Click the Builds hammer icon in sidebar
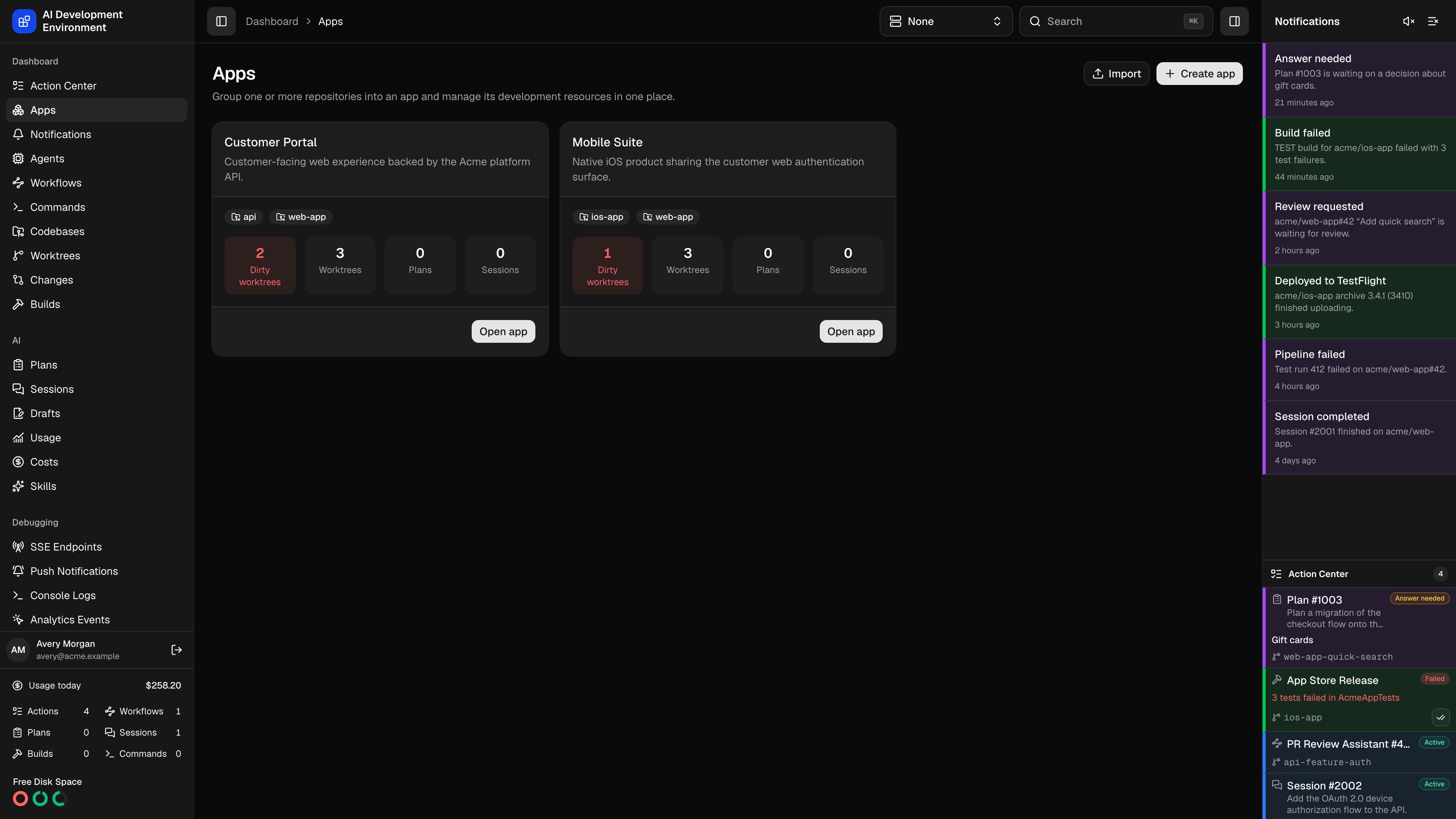This screenshot has height=819, width=1456. [x=18, y=304]
